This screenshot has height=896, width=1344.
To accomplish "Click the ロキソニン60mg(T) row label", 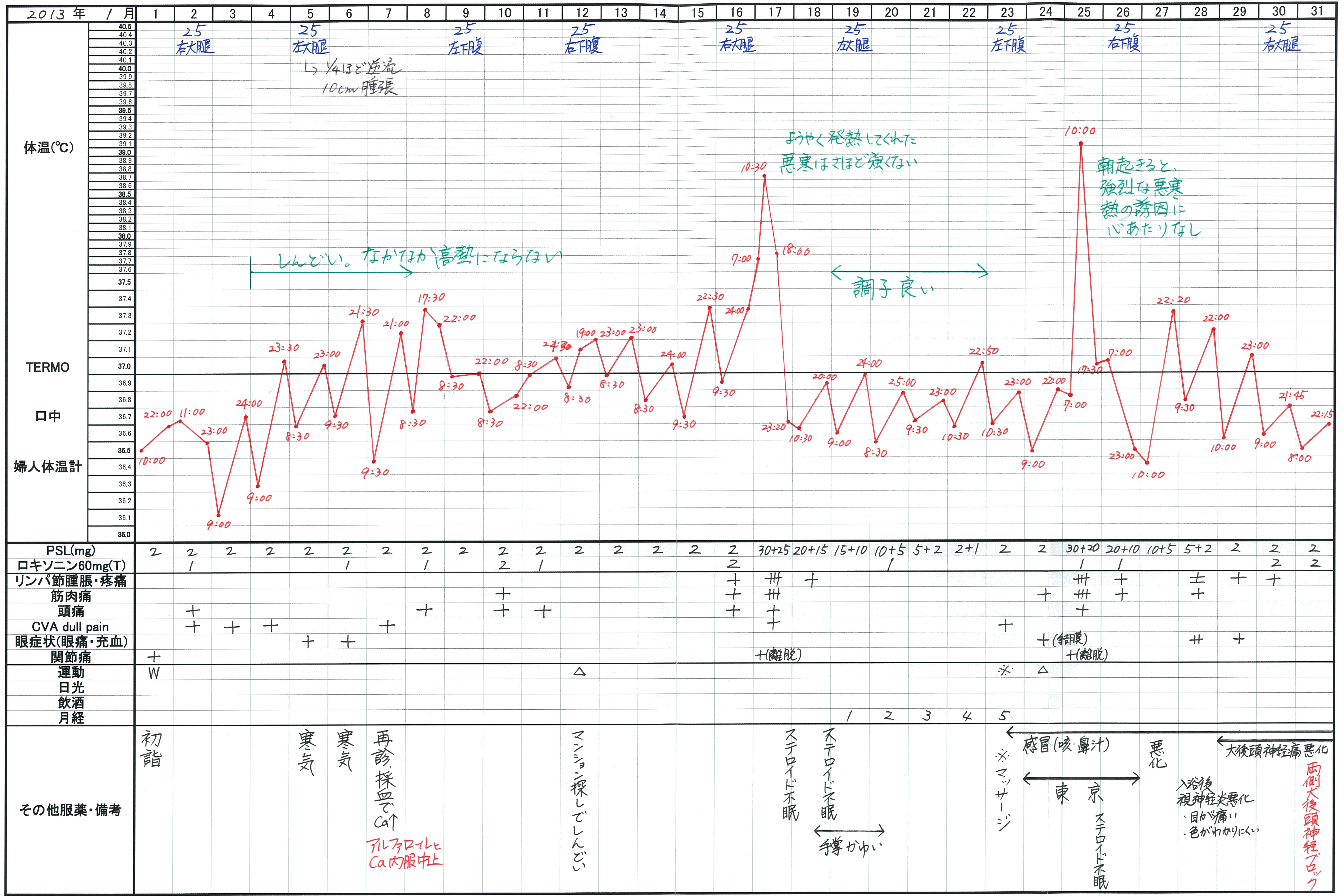I will coord(71,566).
